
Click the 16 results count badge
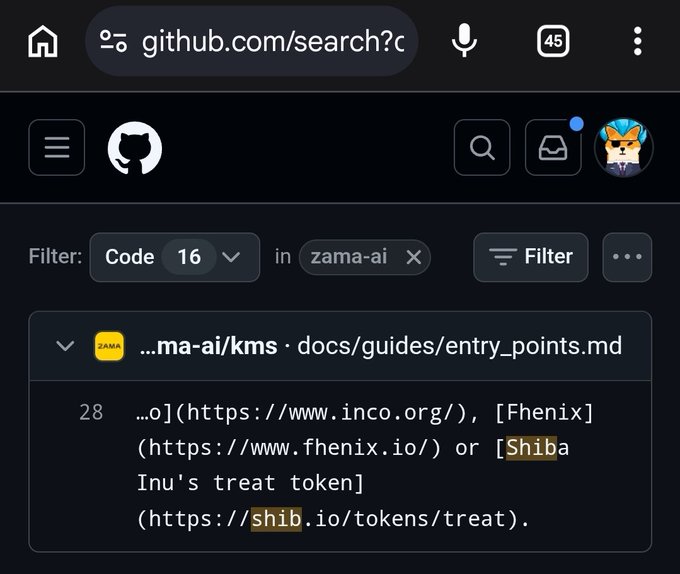189,257
